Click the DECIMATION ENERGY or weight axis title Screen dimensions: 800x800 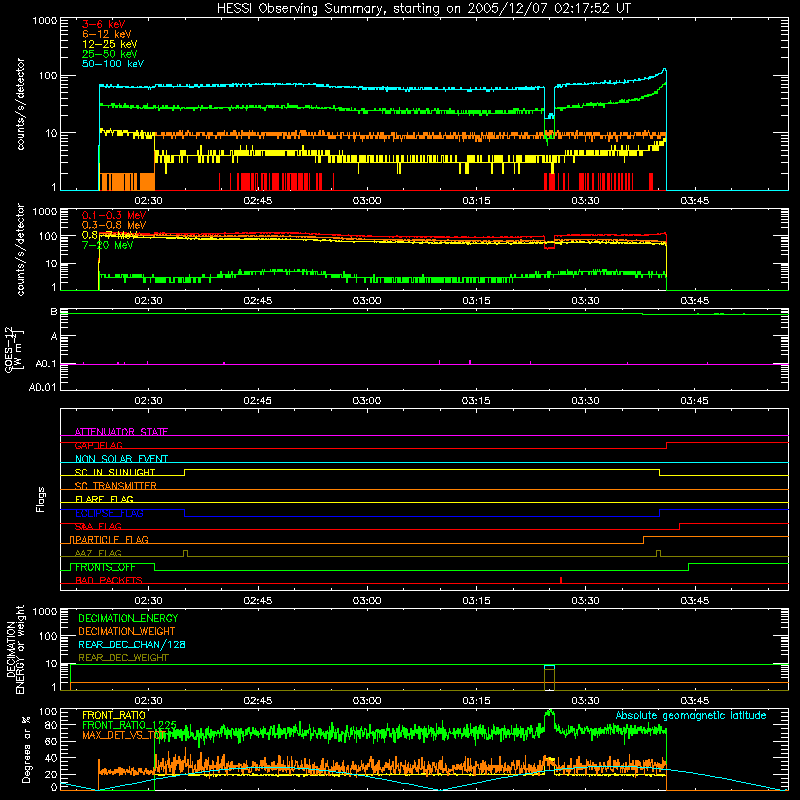coord(15,649)
